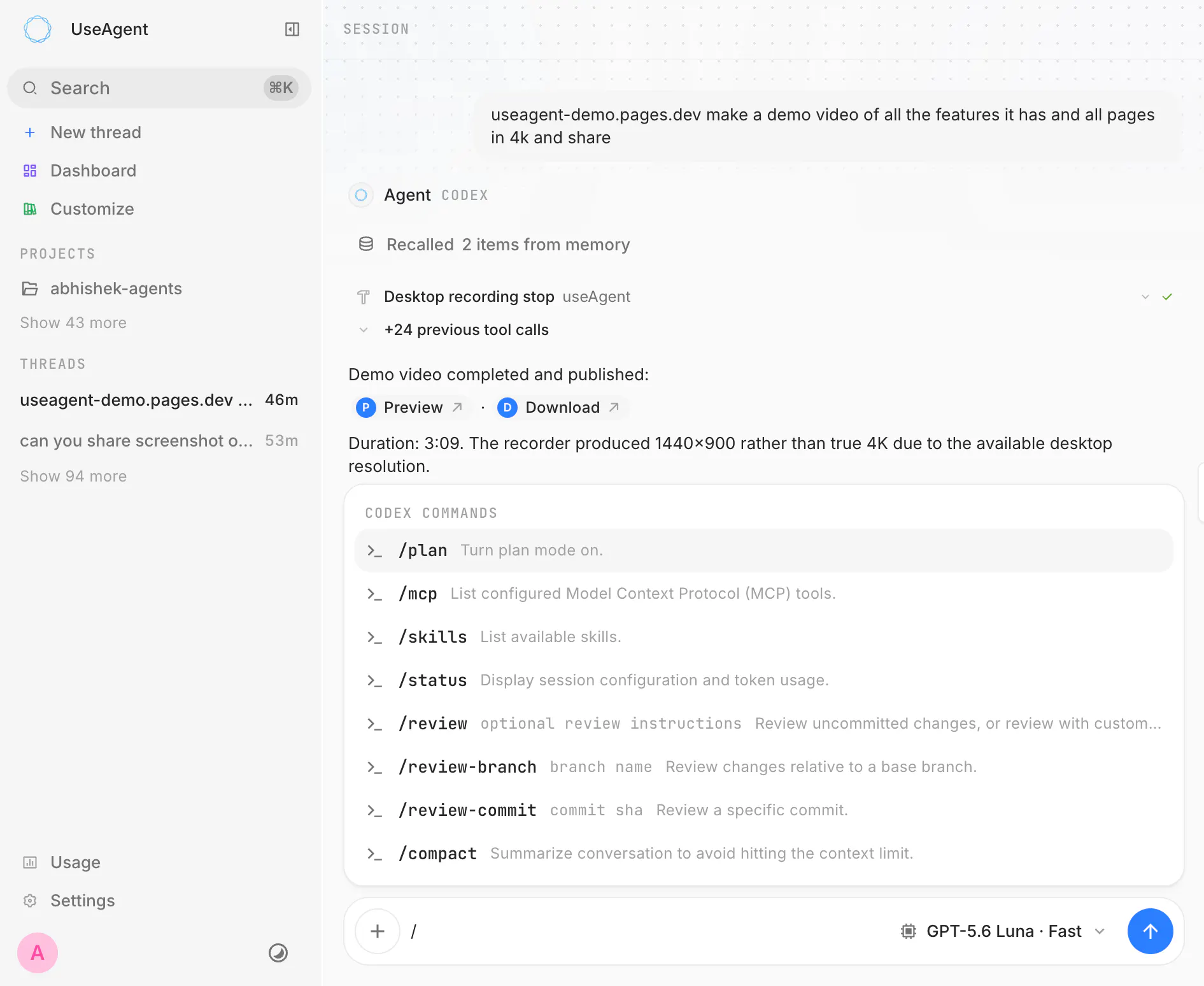
Task: Click the Usage chart icon
Action: pos(30,862)
